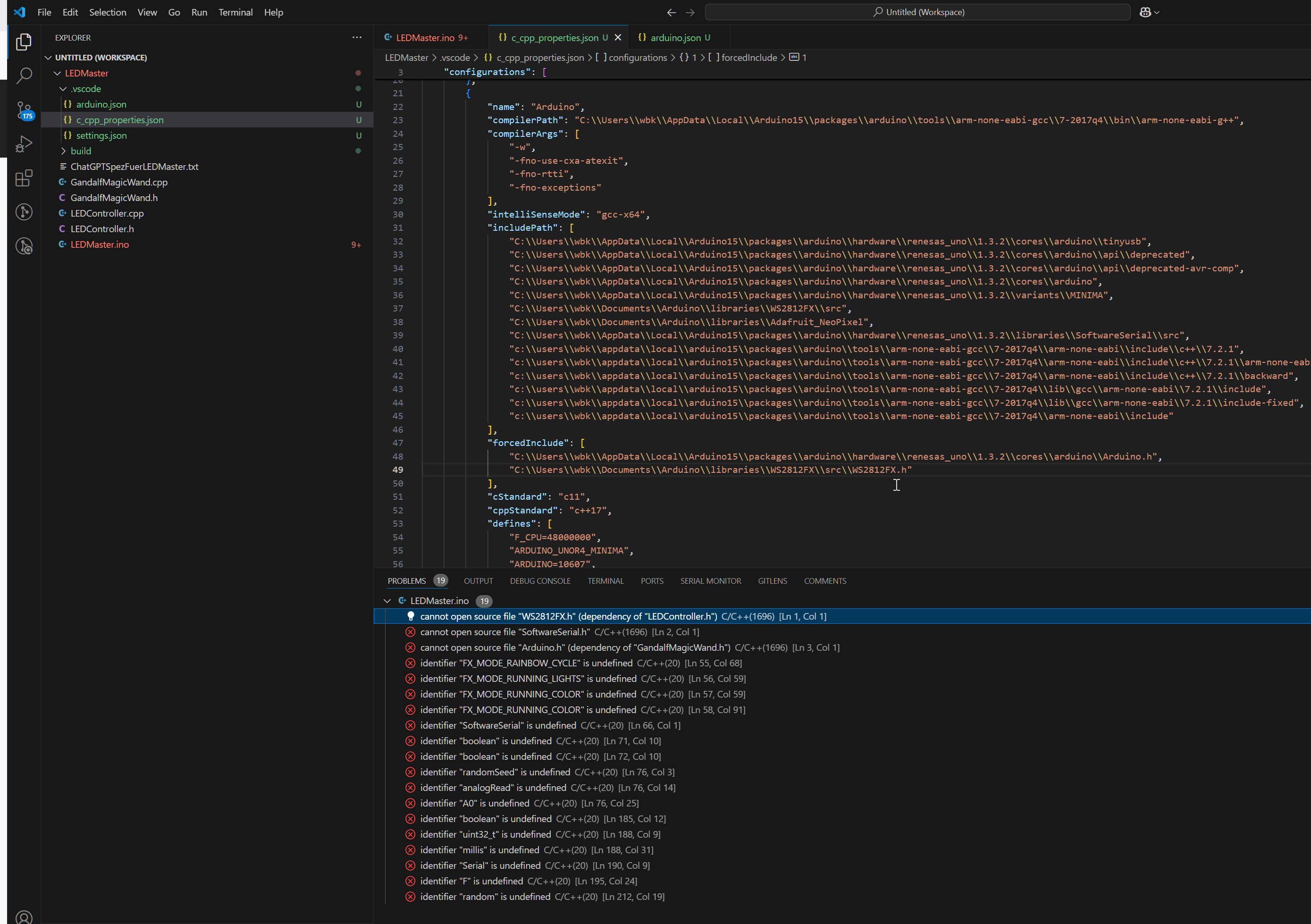Switch to the Serial Monitor panel tab

click(710, 581)
